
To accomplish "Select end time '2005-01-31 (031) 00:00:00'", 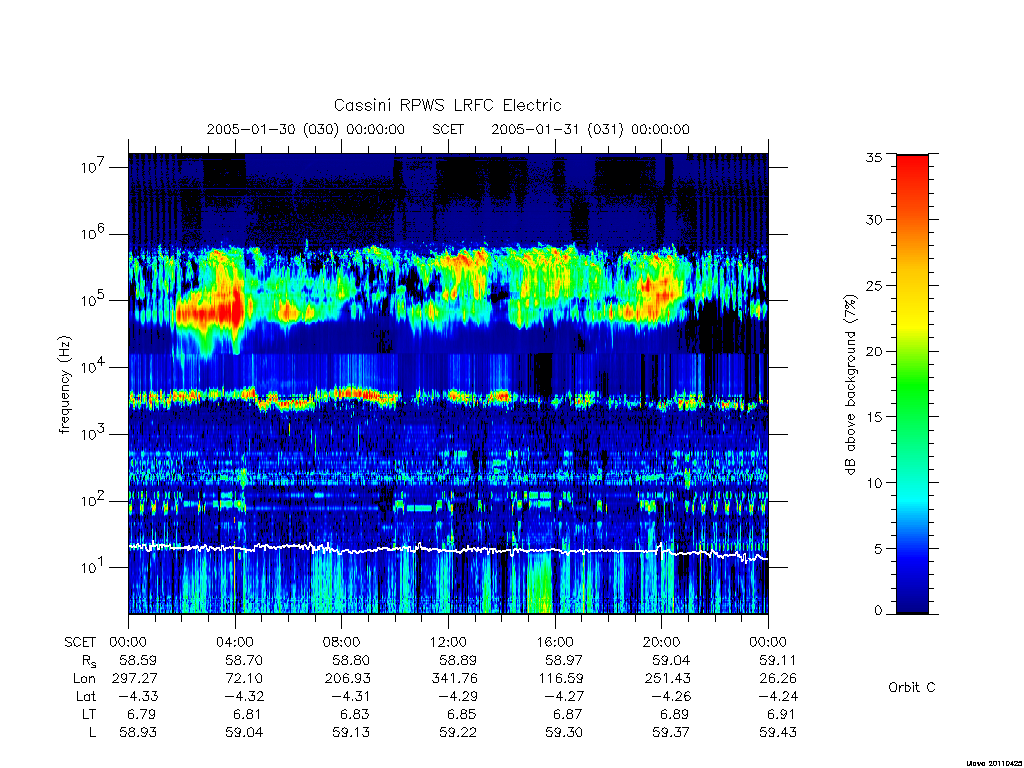I will [590, 129].
